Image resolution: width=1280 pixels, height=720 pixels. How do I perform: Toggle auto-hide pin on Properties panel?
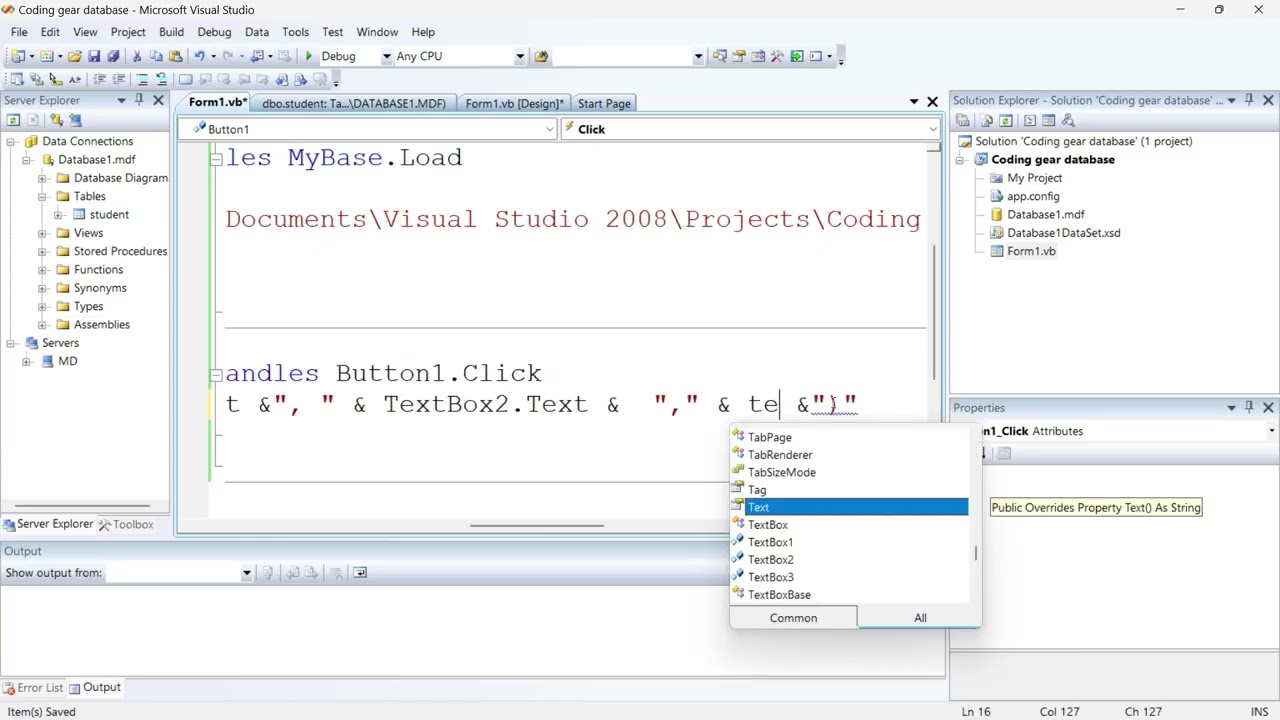pyautogui.click(x=1249, y=407)
